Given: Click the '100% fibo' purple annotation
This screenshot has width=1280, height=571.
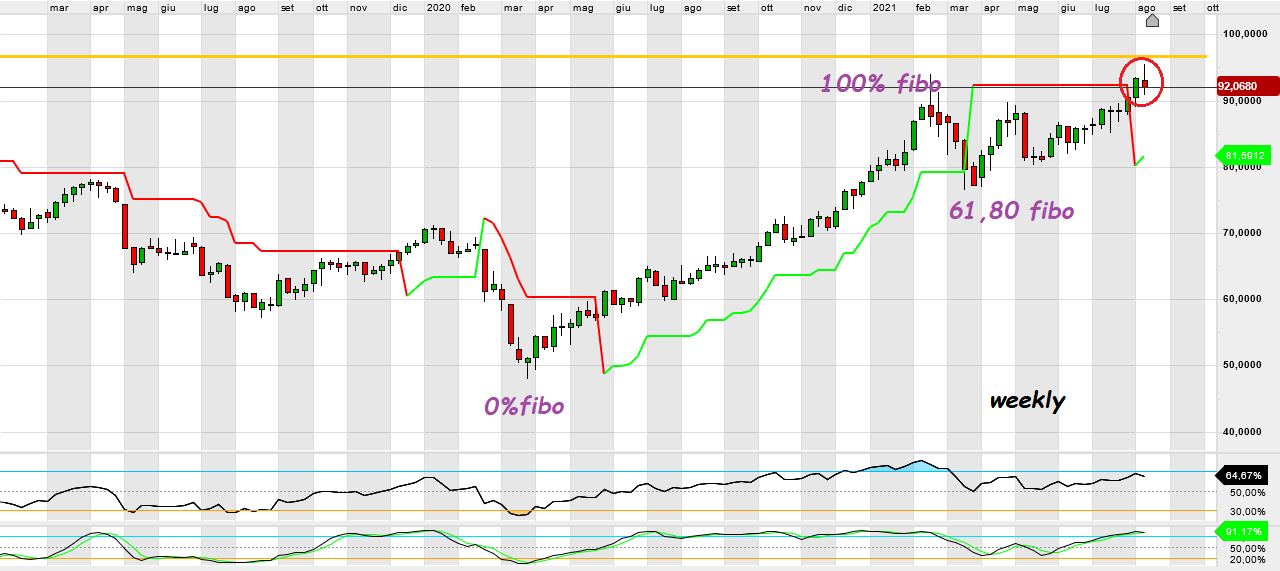Looking at the screenshot, I should (x=881, y=84).
